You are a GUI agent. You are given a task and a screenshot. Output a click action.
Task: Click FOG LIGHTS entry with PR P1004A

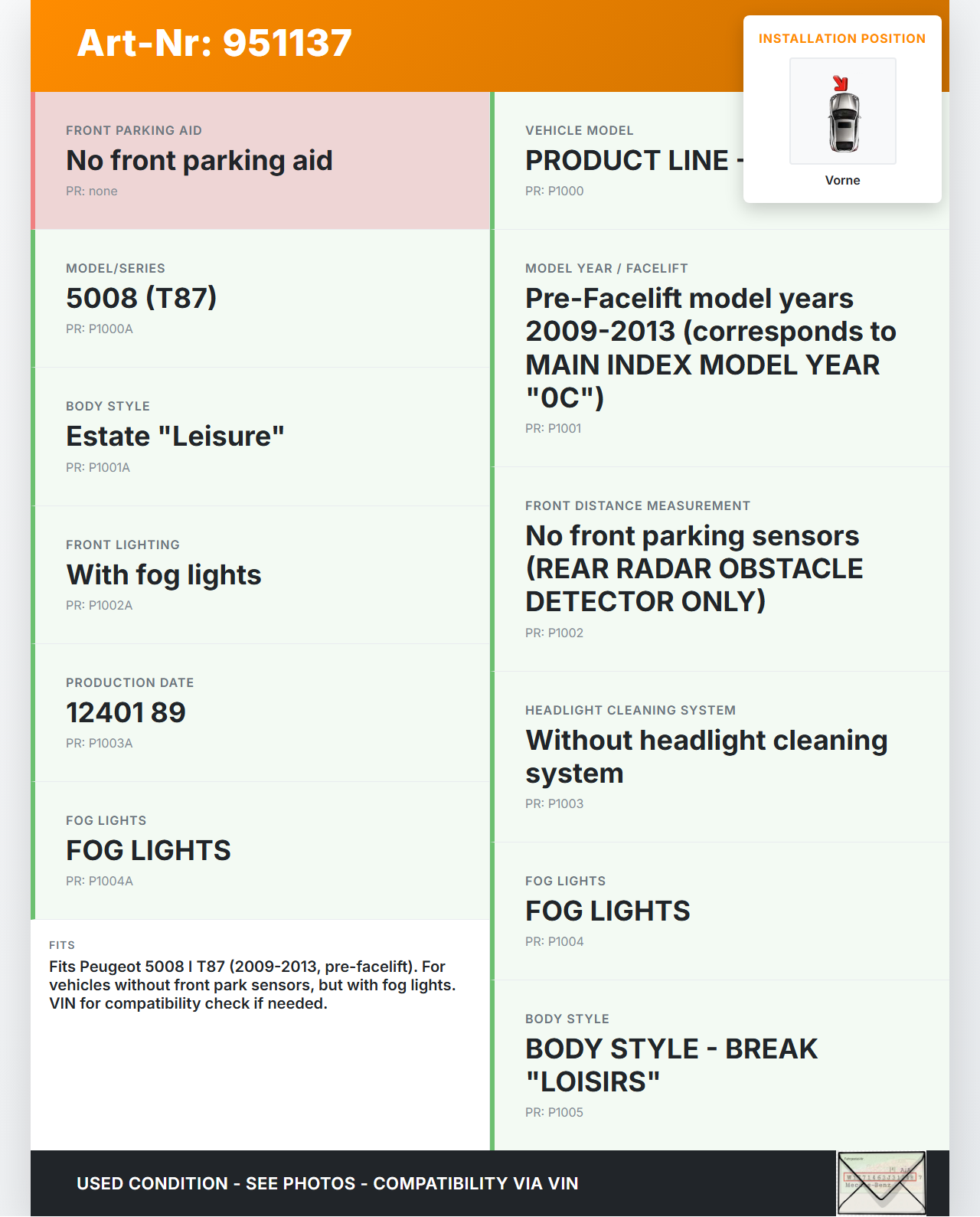(149, 850)
